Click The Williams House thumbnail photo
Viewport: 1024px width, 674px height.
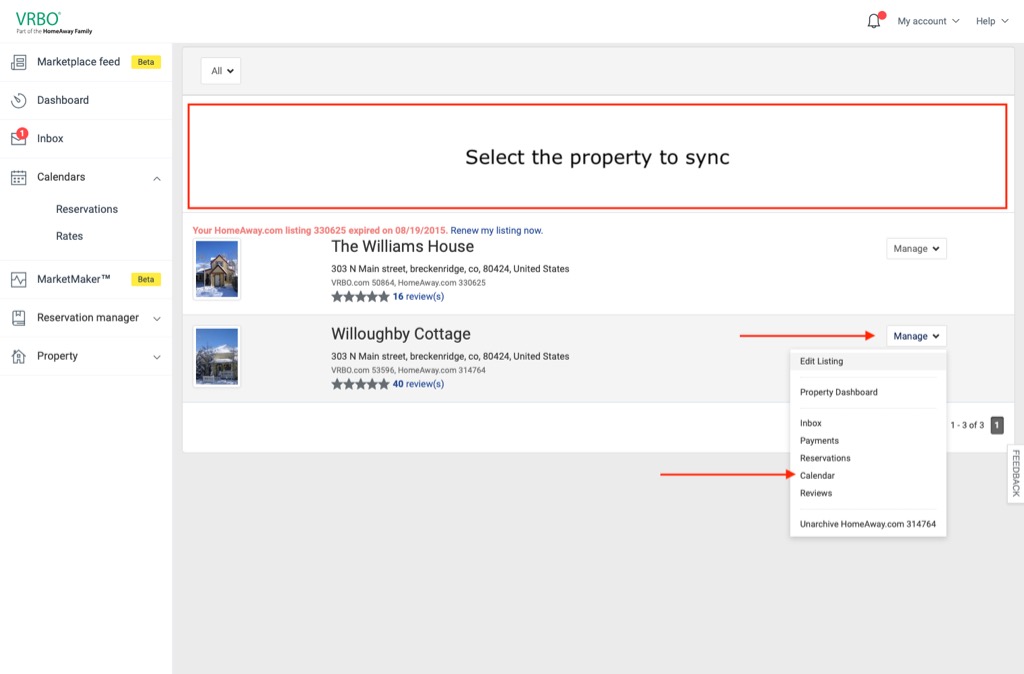[x=217, y=269]
